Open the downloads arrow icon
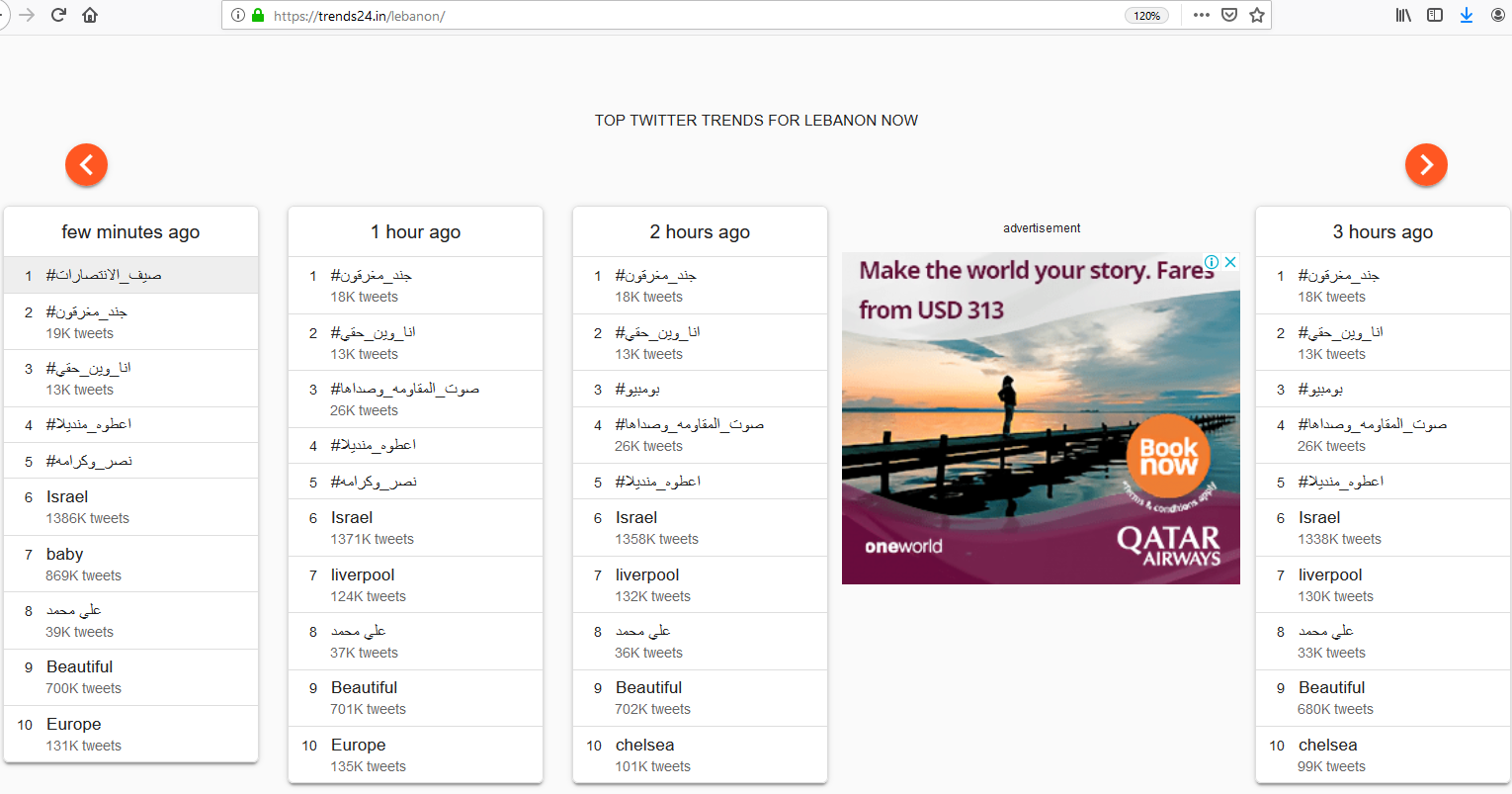This screenshot has height=794, width=1512. (x=1467, y=15)
